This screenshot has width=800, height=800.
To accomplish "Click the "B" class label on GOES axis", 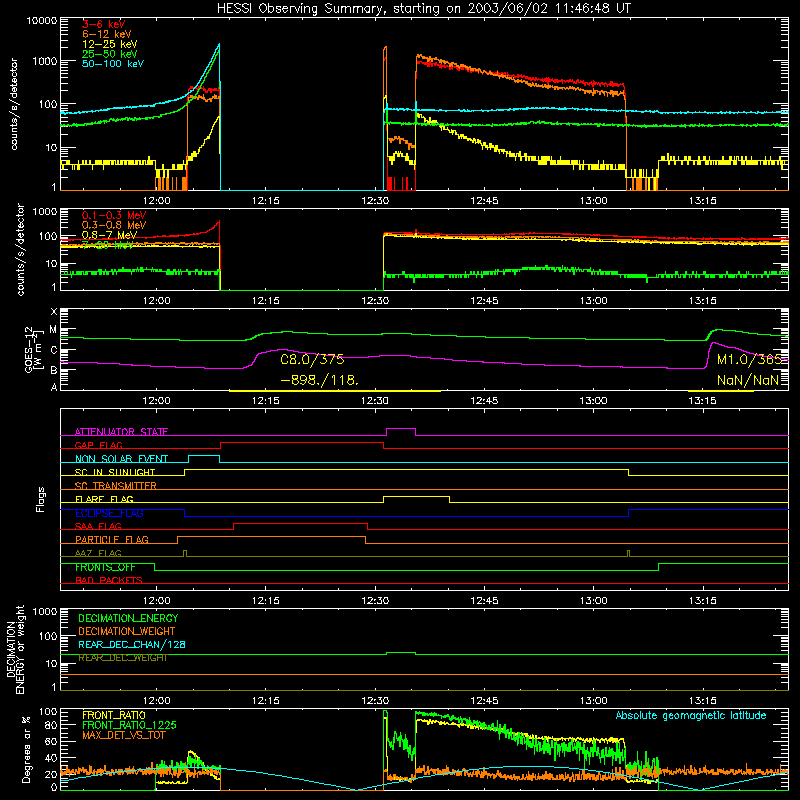I will tap(54, 370).
